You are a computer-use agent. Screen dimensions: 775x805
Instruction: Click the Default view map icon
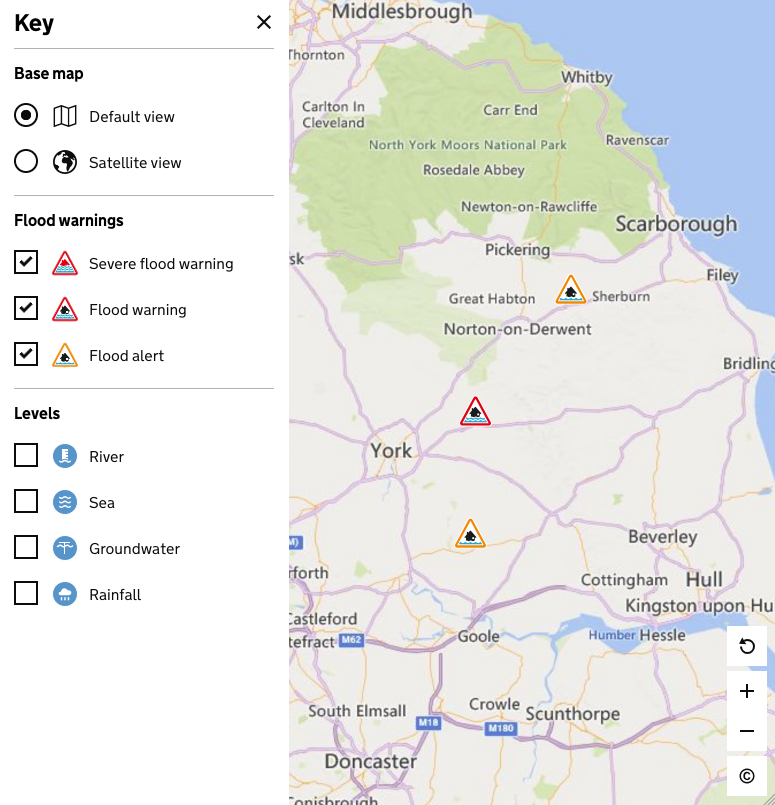click(65, 116)
